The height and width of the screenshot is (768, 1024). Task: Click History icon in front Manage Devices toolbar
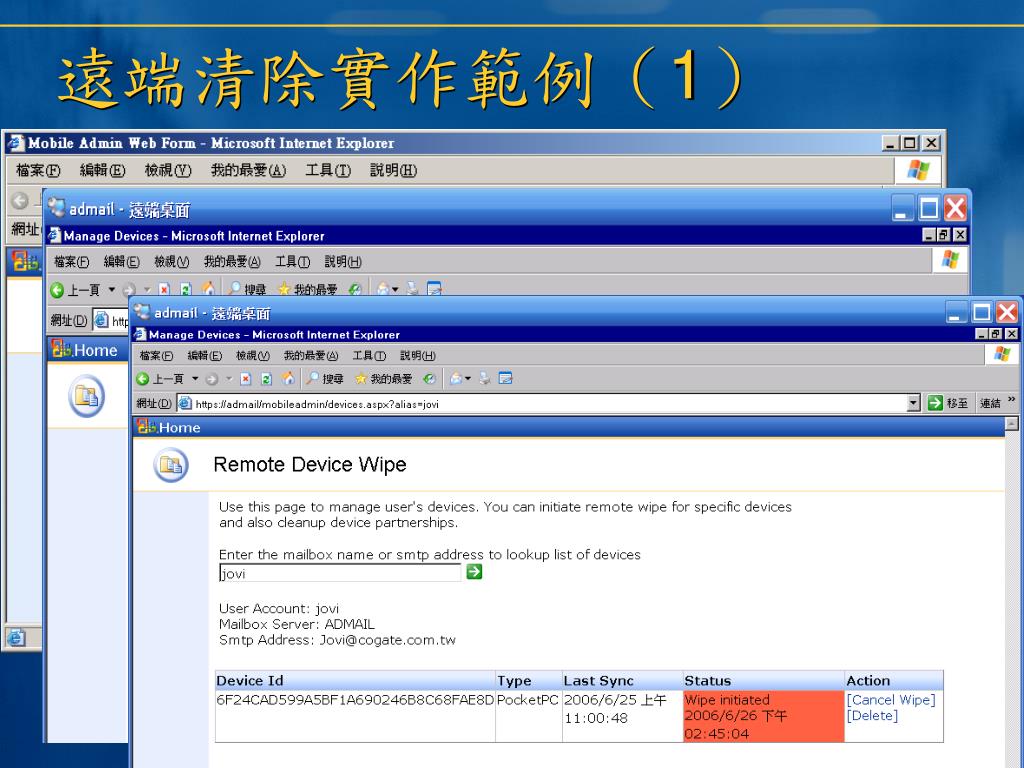(x=429, y=379)
